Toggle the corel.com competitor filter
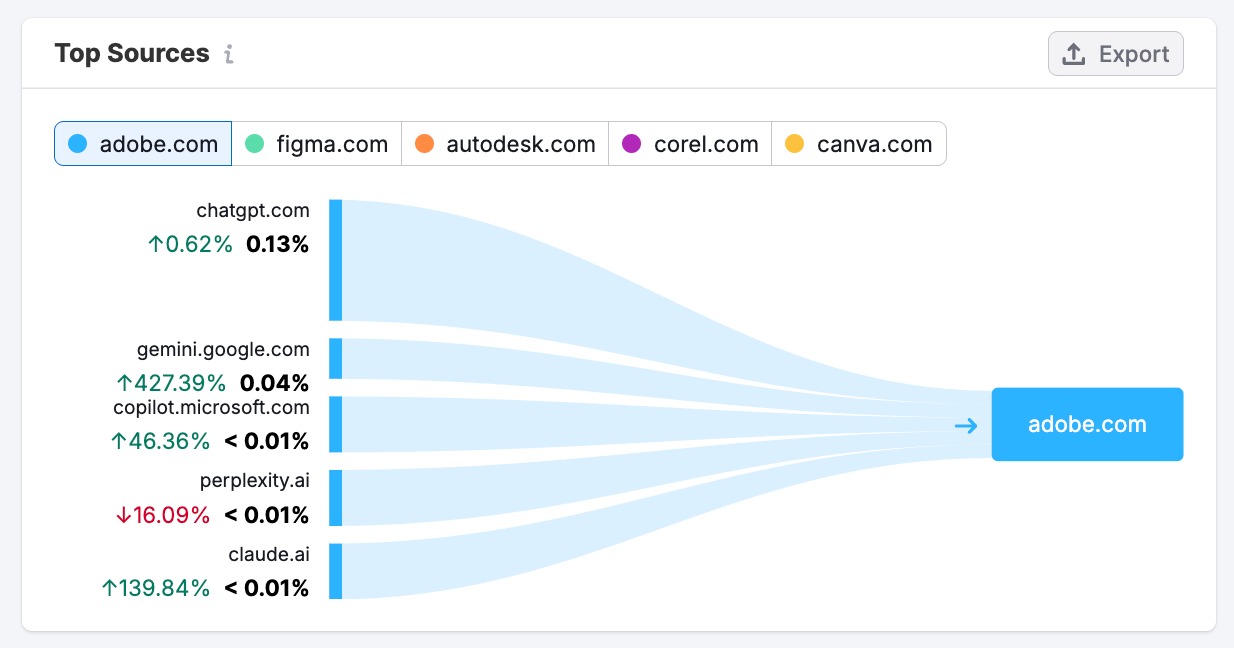1234x648 pixels. pyautogui.click(x=689, y=143)
